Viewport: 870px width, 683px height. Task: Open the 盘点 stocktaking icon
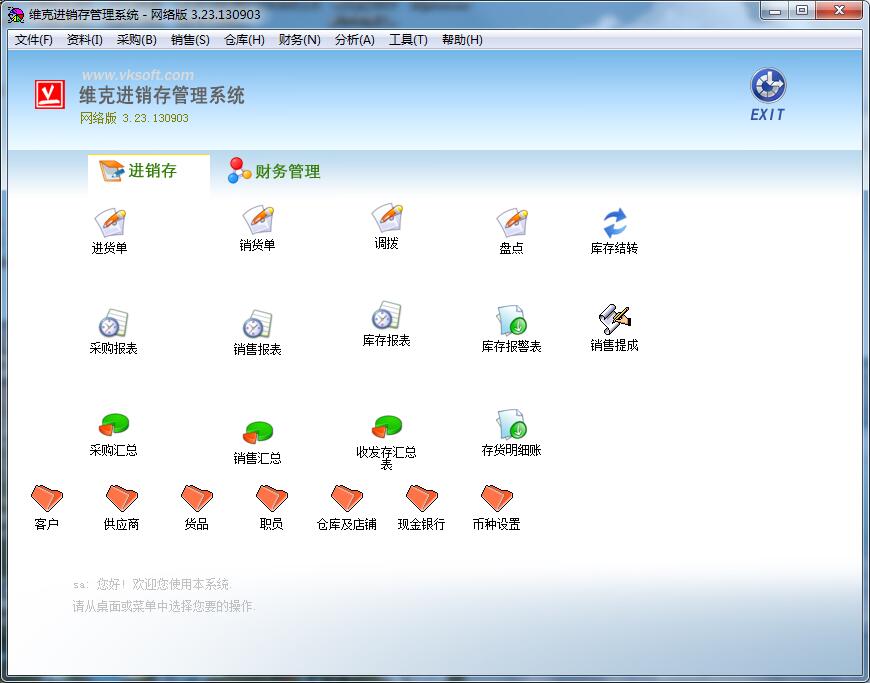tap(511, 231)
